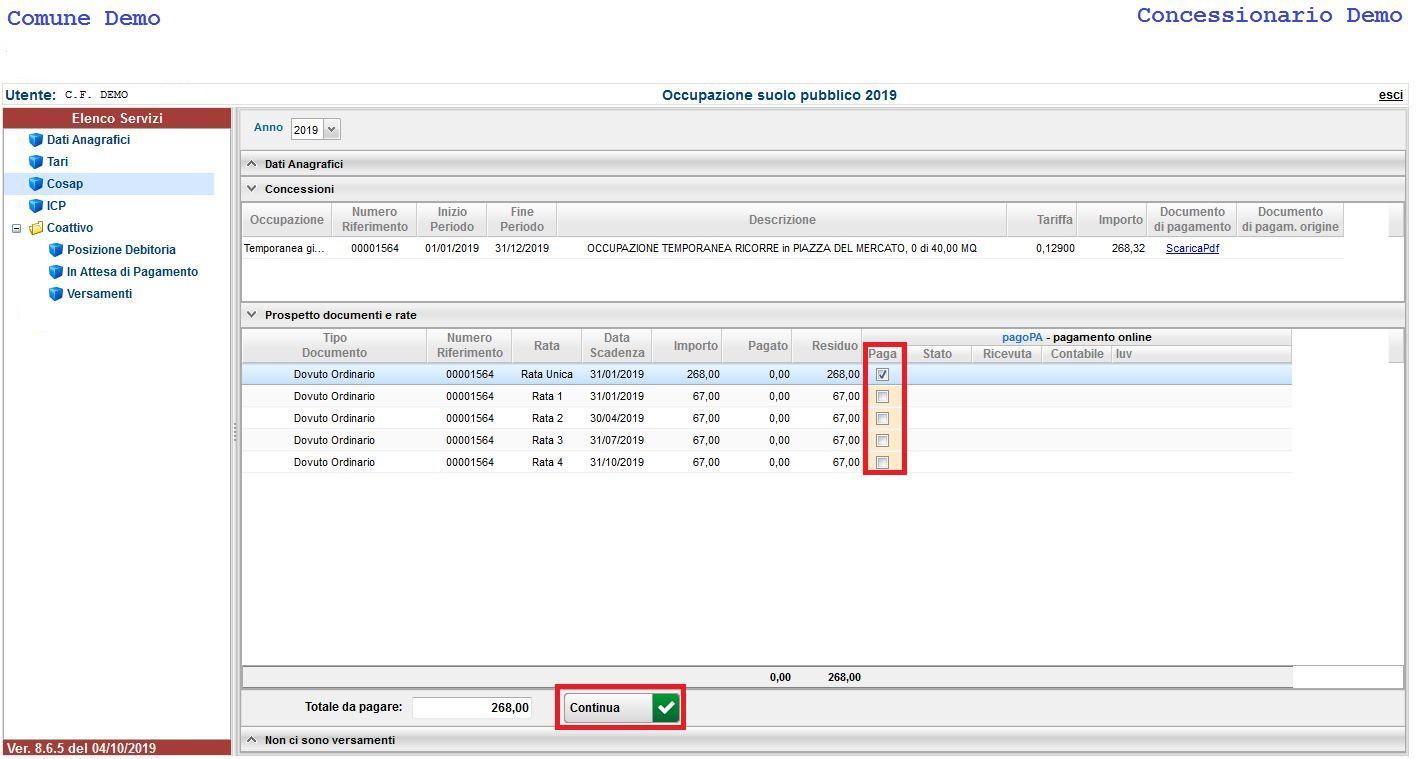Click the Stato column header
This screenshot has width=1421, height=759.
pos(937,354)
